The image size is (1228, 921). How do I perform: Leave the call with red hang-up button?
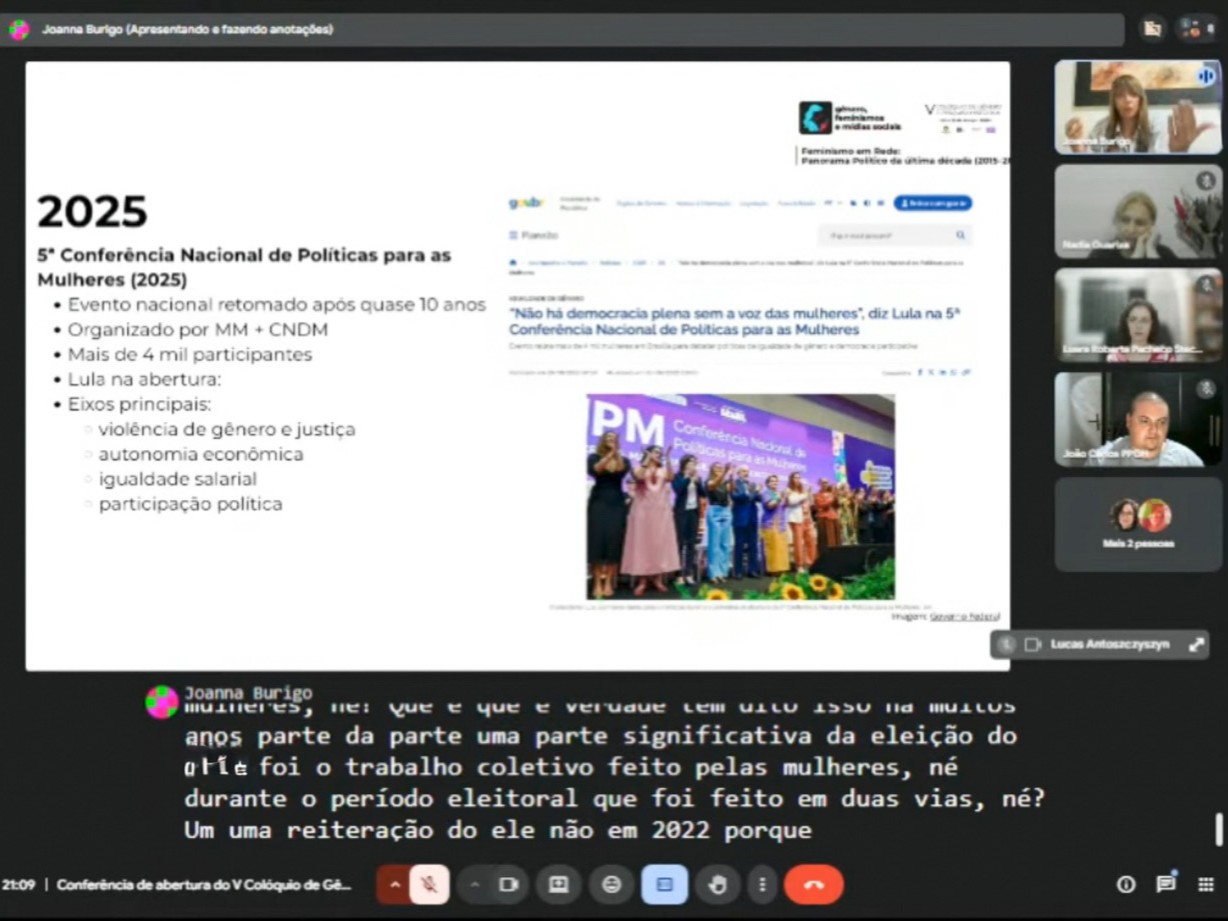(x=813, y=885)
